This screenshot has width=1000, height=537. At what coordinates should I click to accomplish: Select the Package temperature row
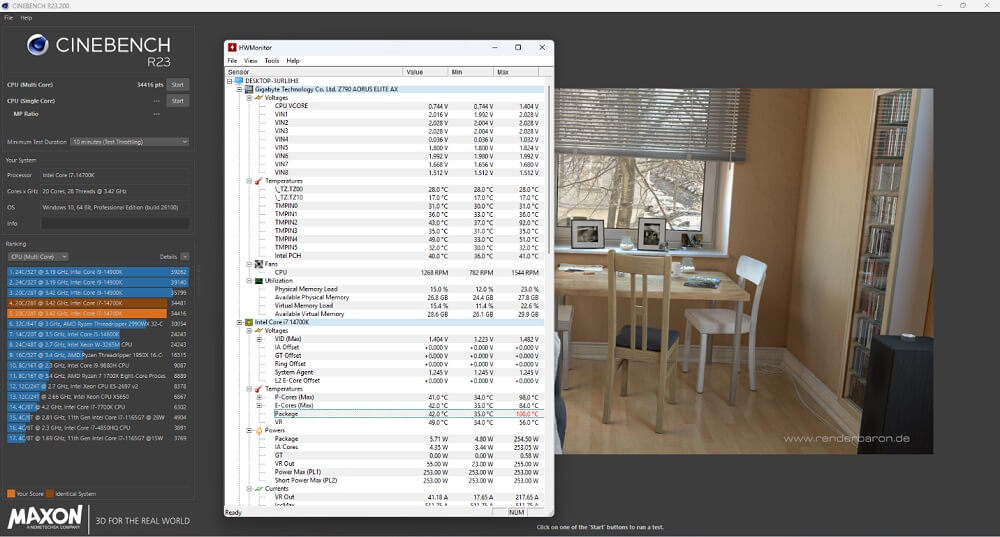pos(286,414)
